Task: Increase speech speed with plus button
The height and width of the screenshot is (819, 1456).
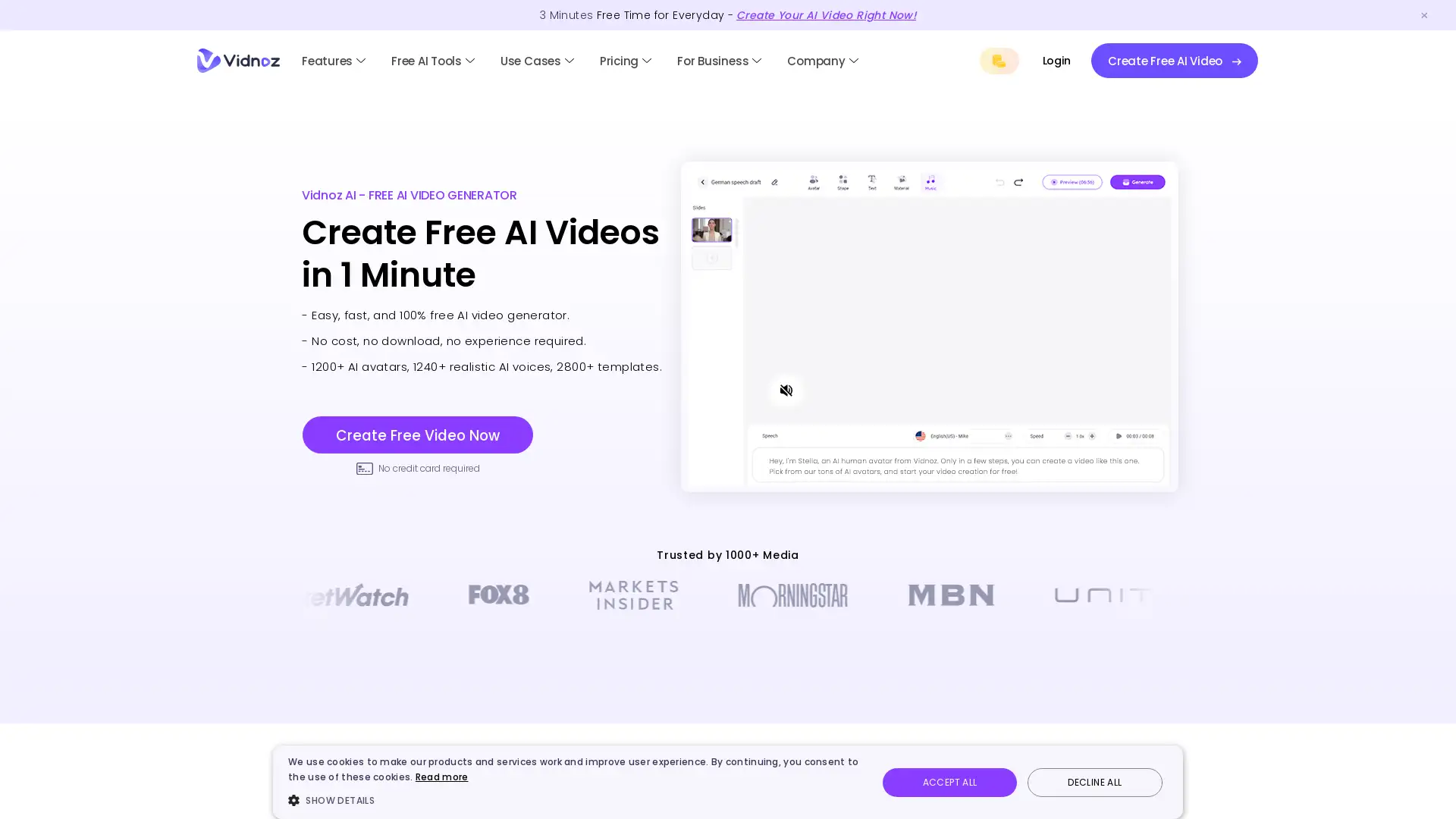Action: coord(1092,436)
